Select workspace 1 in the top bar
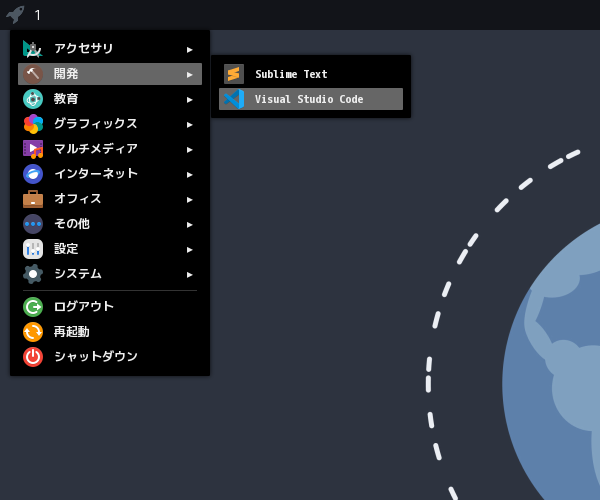 37,15
